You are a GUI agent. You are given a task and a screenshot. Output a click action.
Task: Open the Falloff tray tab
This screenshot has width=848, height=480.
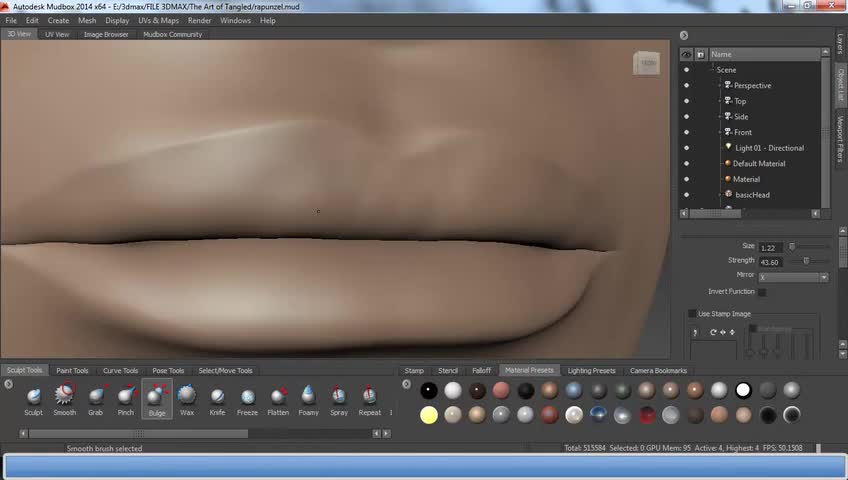(481, 370)
